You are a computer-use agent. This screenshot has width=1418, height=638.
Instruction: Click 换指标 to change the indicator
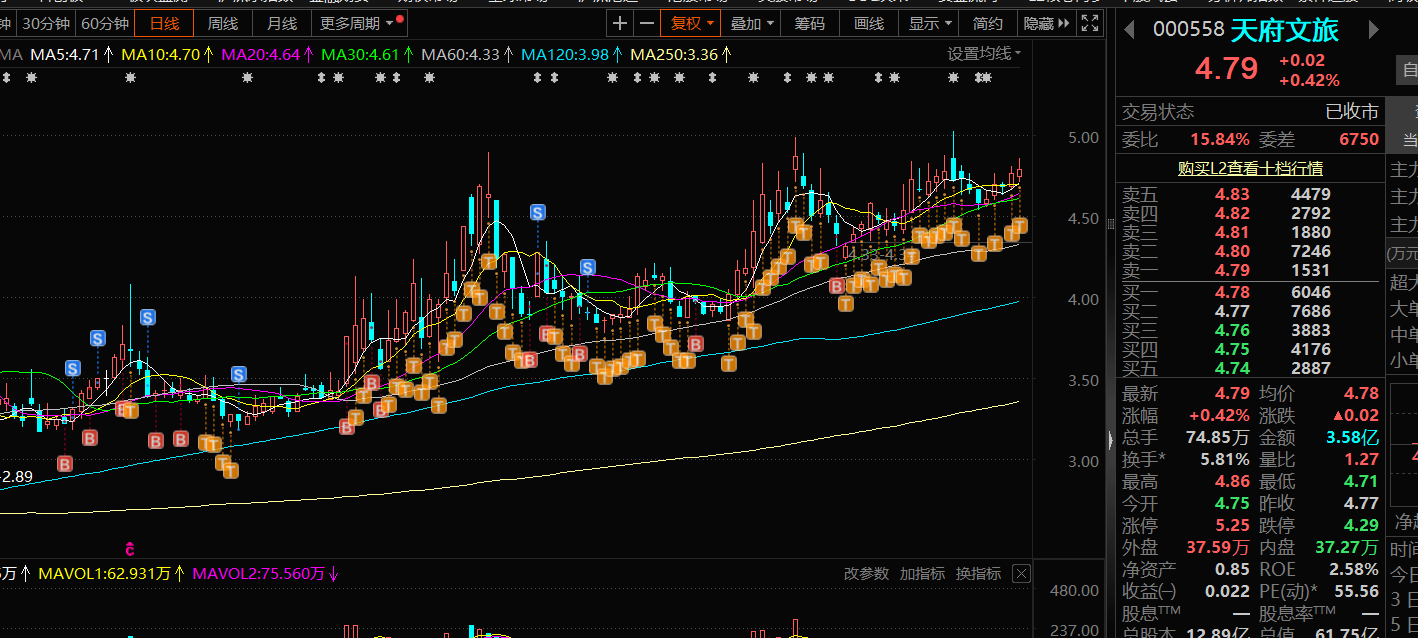[x=978, y=573]
